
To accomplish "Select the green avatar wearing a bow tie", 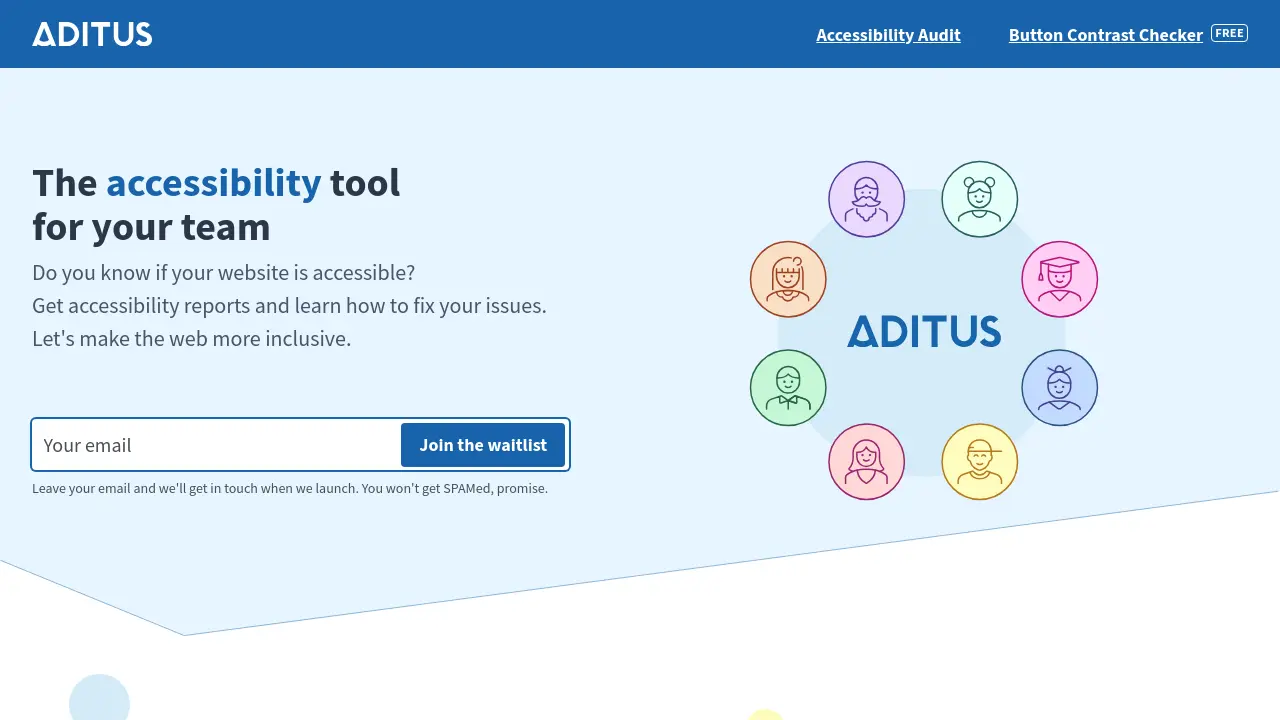I will click(x=788, y=387).
